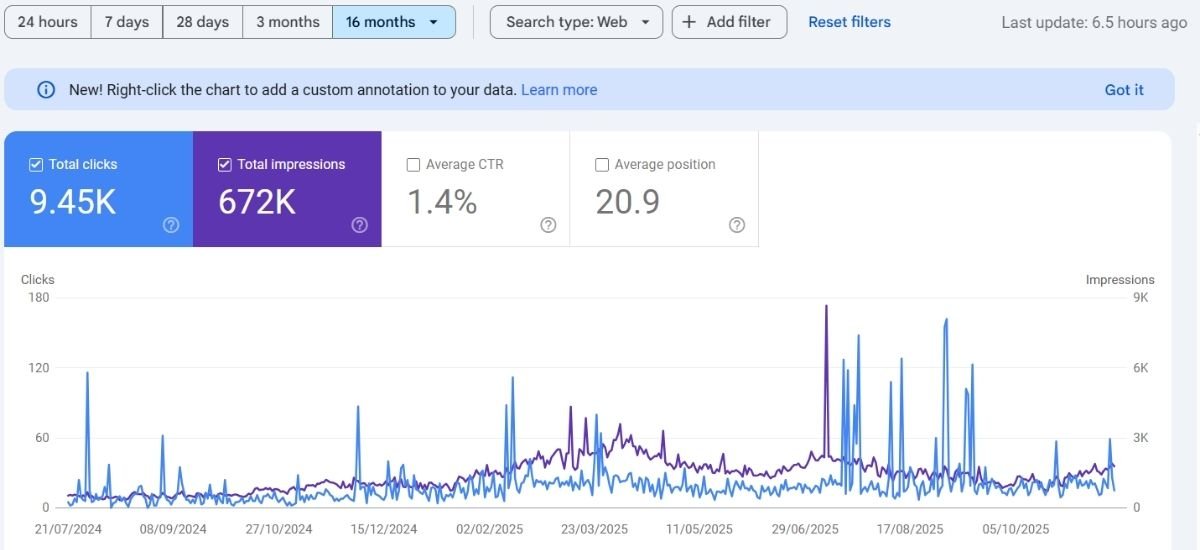
Task: Uncheck the Total impressions checkbox
Action: click(224, 165)
